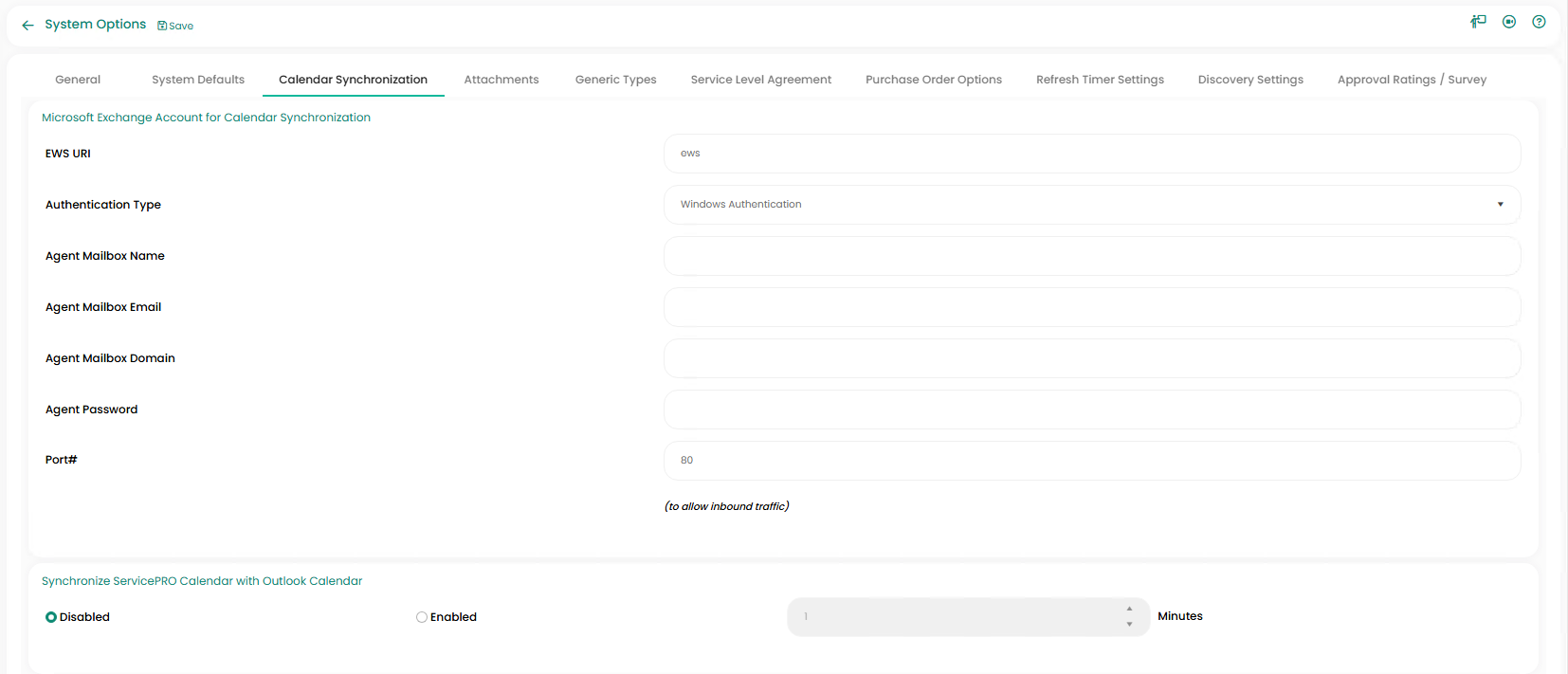The height and width of the screenshot is (674, 1568).
Task: Click the minutes spinner down arrow
Action: point(1129,624)
